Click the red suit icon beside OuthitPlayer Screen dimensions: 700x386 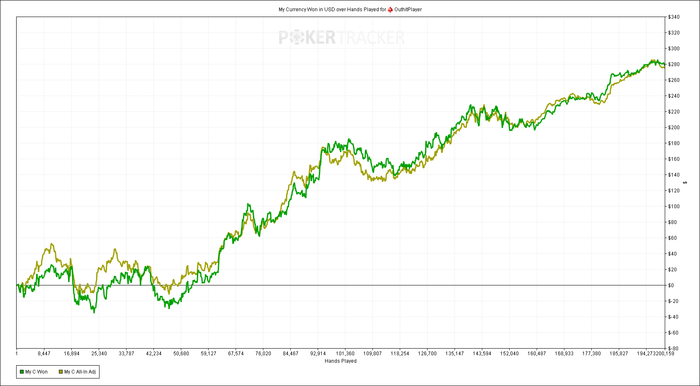(x=390, y=9)
